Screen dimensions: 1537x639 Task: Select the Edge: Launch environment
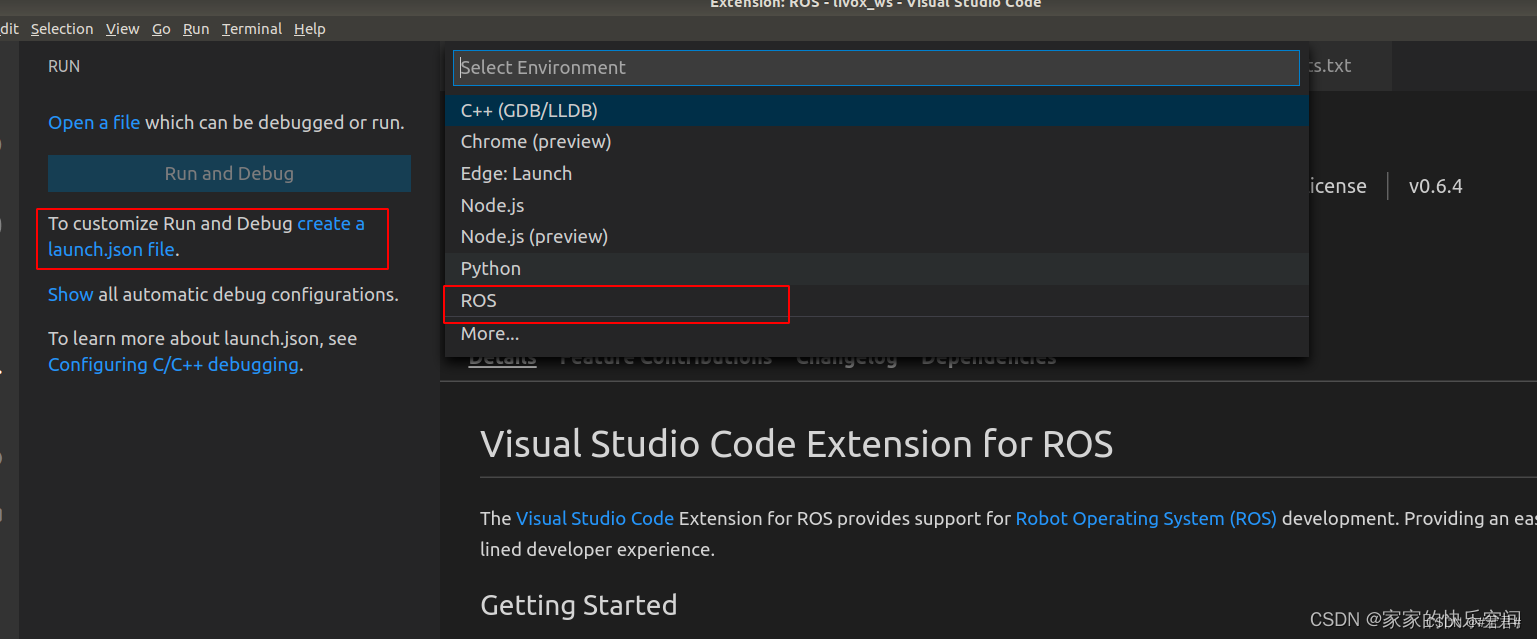click(x=516, y=173)
